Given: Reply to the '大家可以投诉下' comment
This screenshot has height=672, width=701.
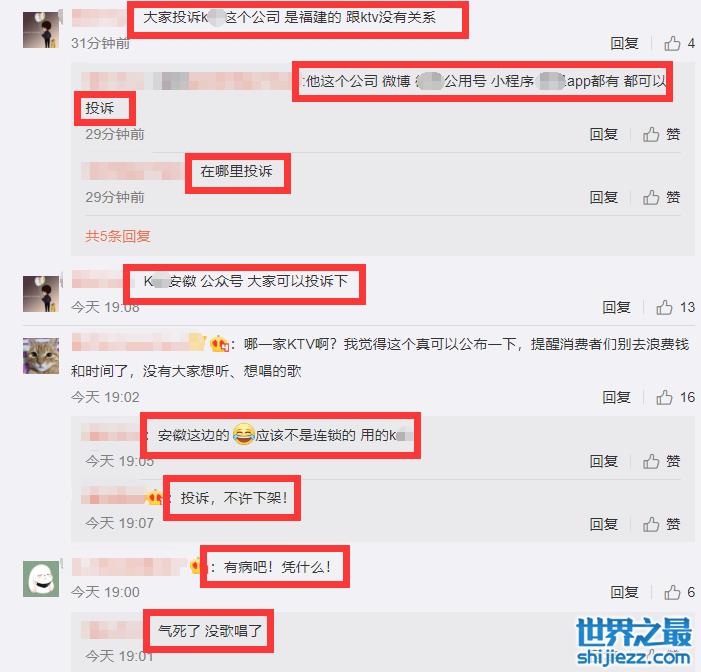Looking at the screenshot, I should (616, 307).
